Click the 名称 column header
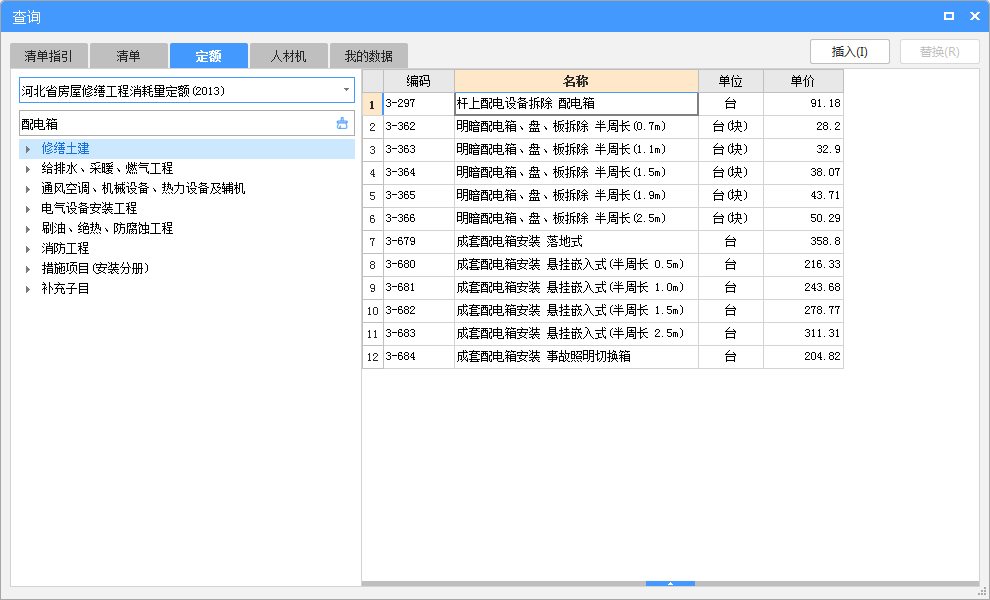The height and width of the screenshot is (600, 990). pos(576,81)
